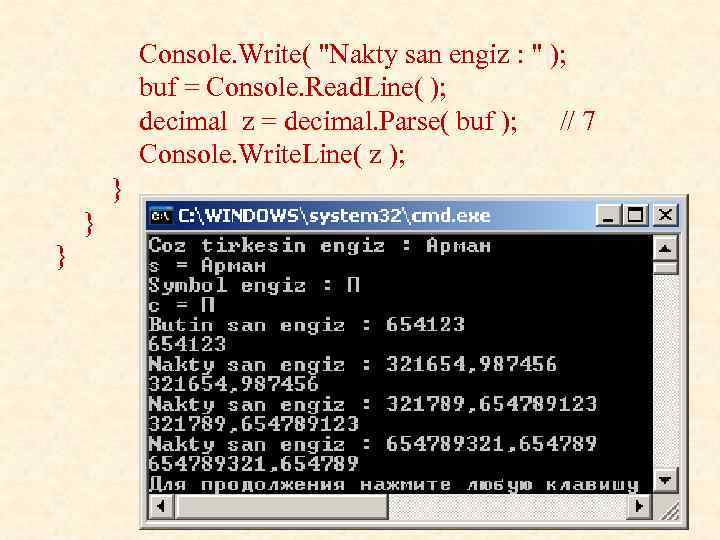Viewport: 720px width, 540px height.
Task: Click the cmd.exe window title text
Action: point(334,215)
